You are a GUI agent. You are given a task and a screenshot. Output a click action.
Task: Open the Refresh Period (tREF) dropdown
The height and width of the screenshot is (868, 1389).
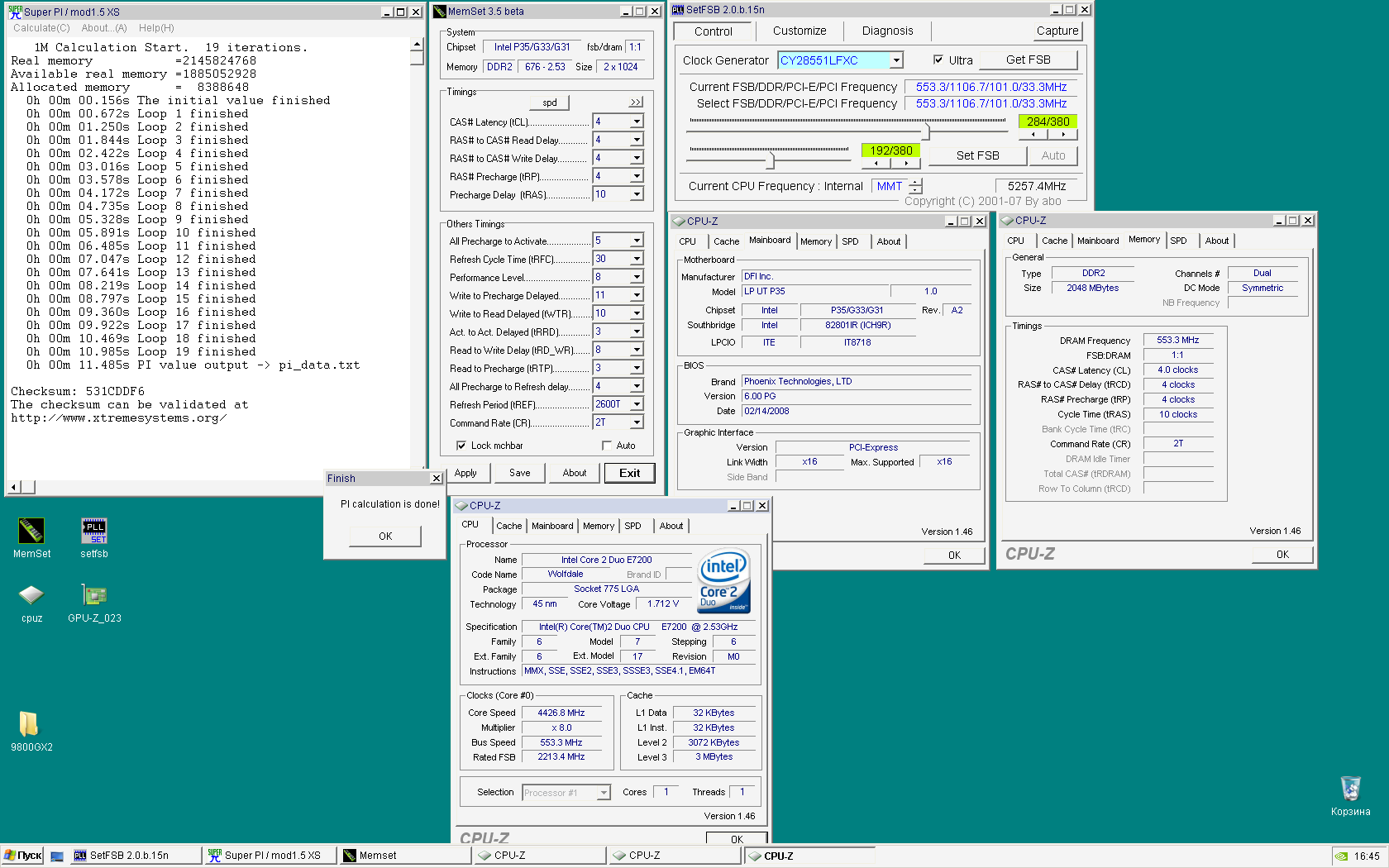tap(637, 404)
